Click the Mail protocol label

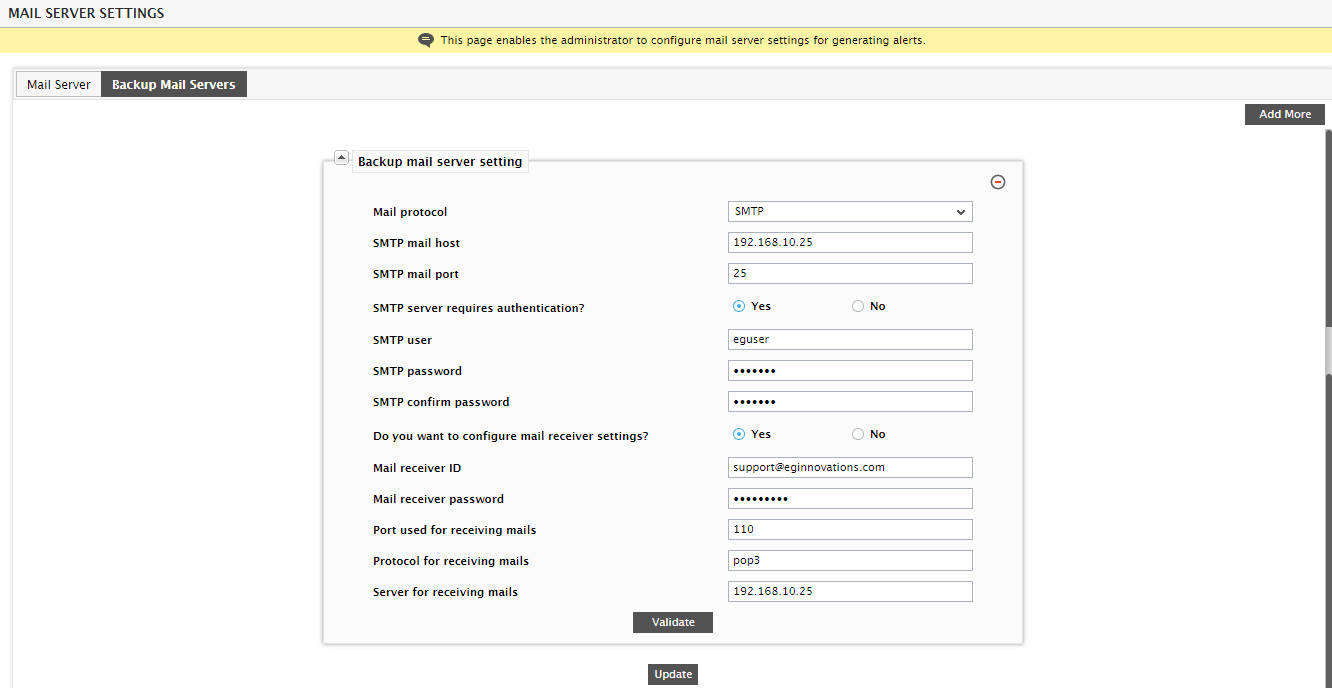(x=410, y=212)
